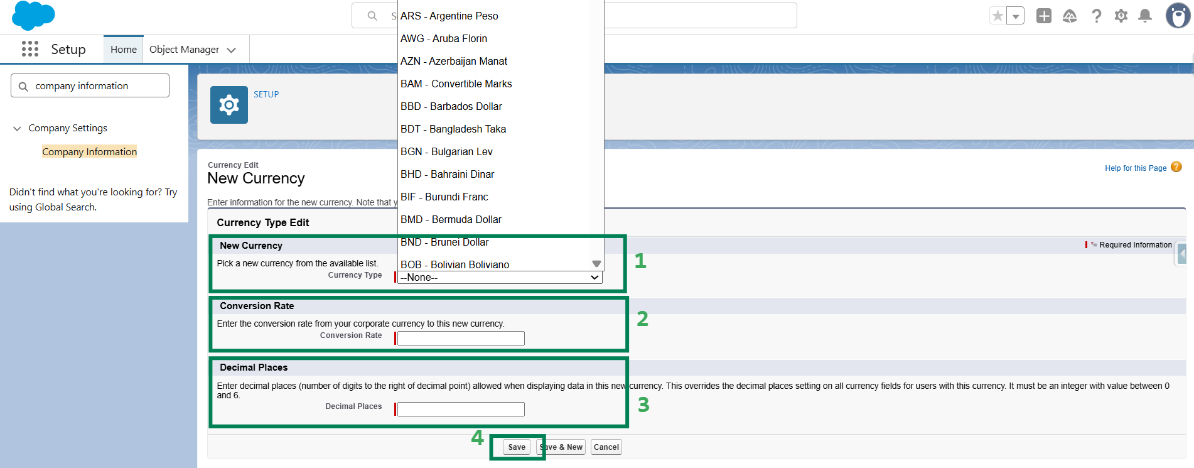
Task: Select AWG - Aruba Florin option
Action: tap(500, 38)
